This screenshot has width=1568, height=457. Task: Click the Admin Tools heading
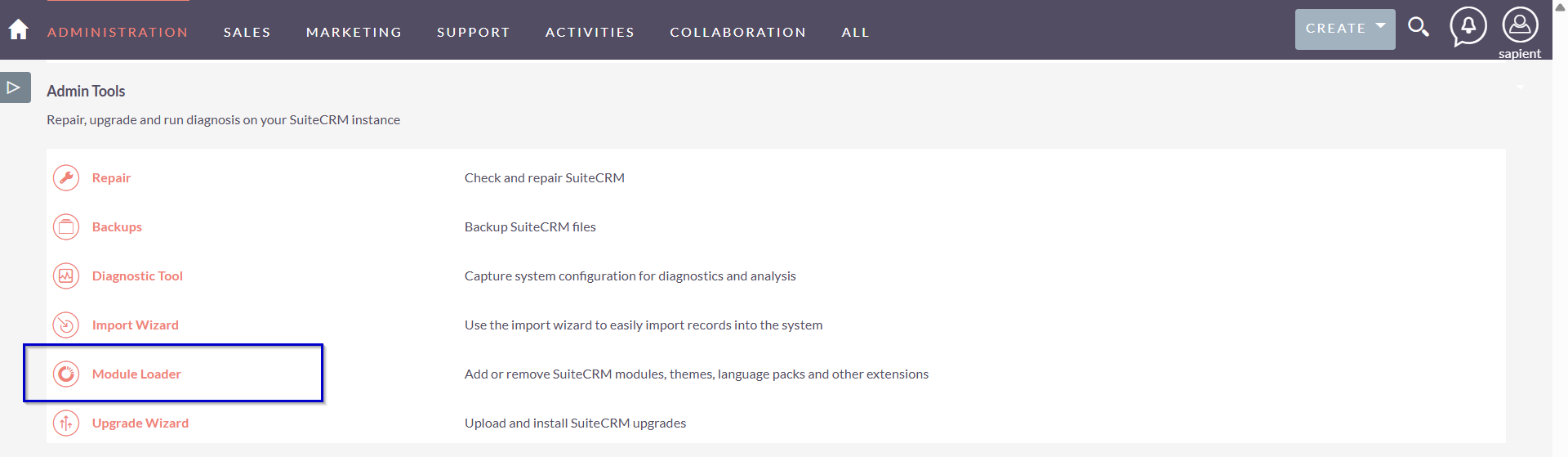86,91
